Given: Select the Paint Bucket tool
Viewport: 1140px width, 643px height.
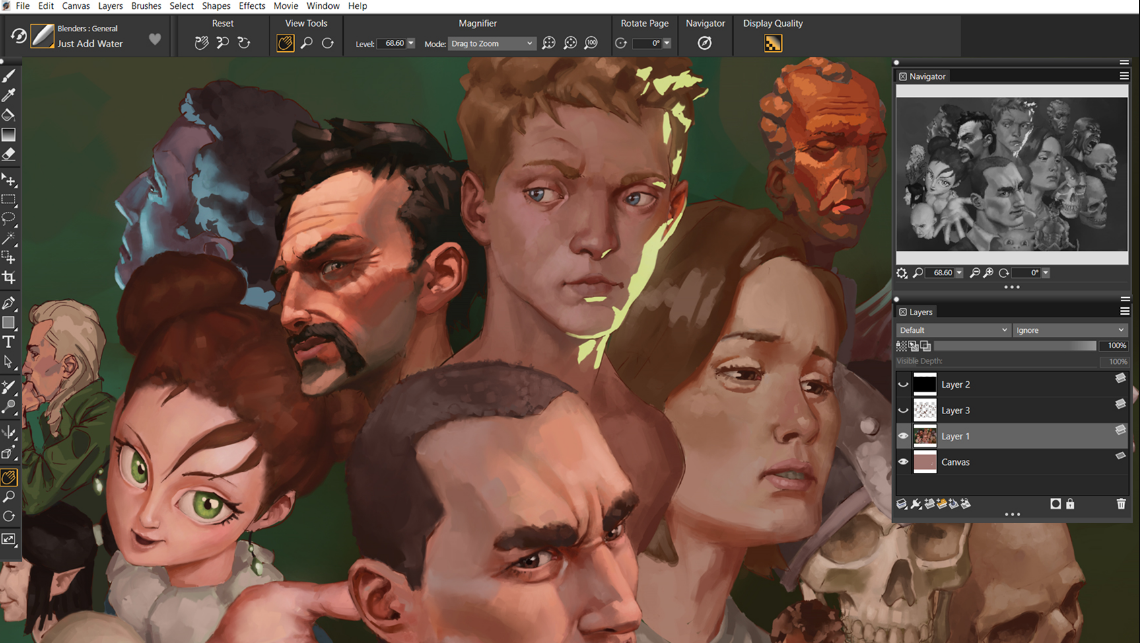Looking at the screenshot, I should pyautogui.click(x=9, y=115).
